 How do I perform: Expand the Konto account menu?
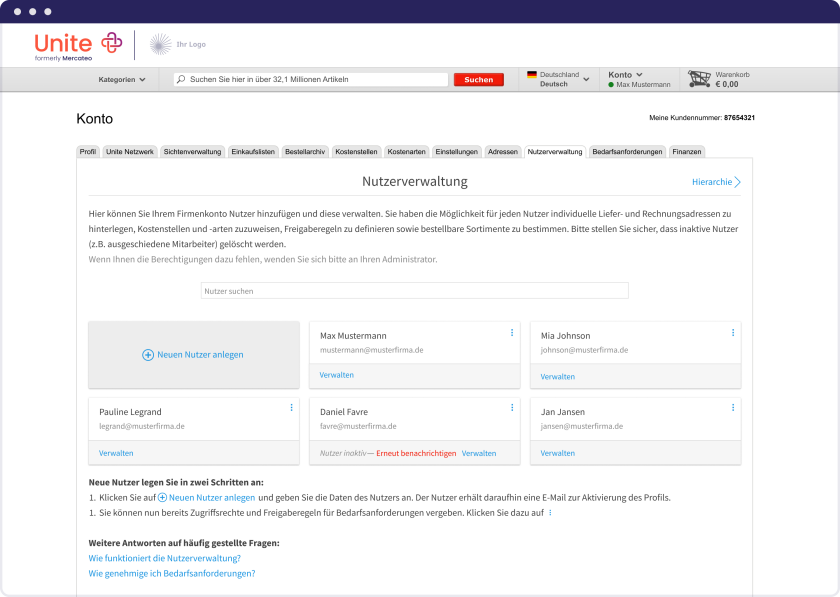click(626, 74)
